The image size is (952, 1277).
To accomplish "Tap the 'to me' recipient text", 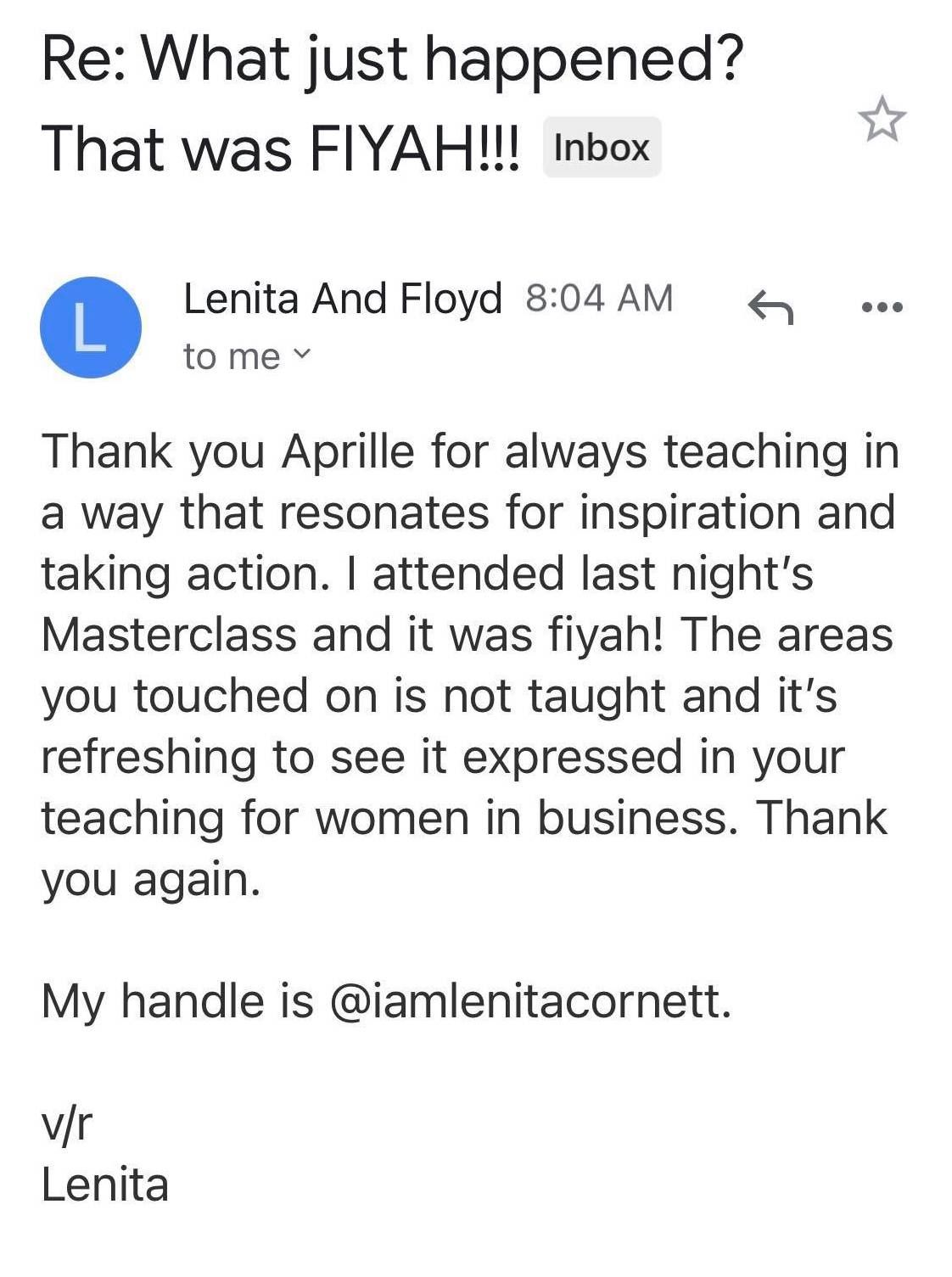I will [x=231, y=356].
